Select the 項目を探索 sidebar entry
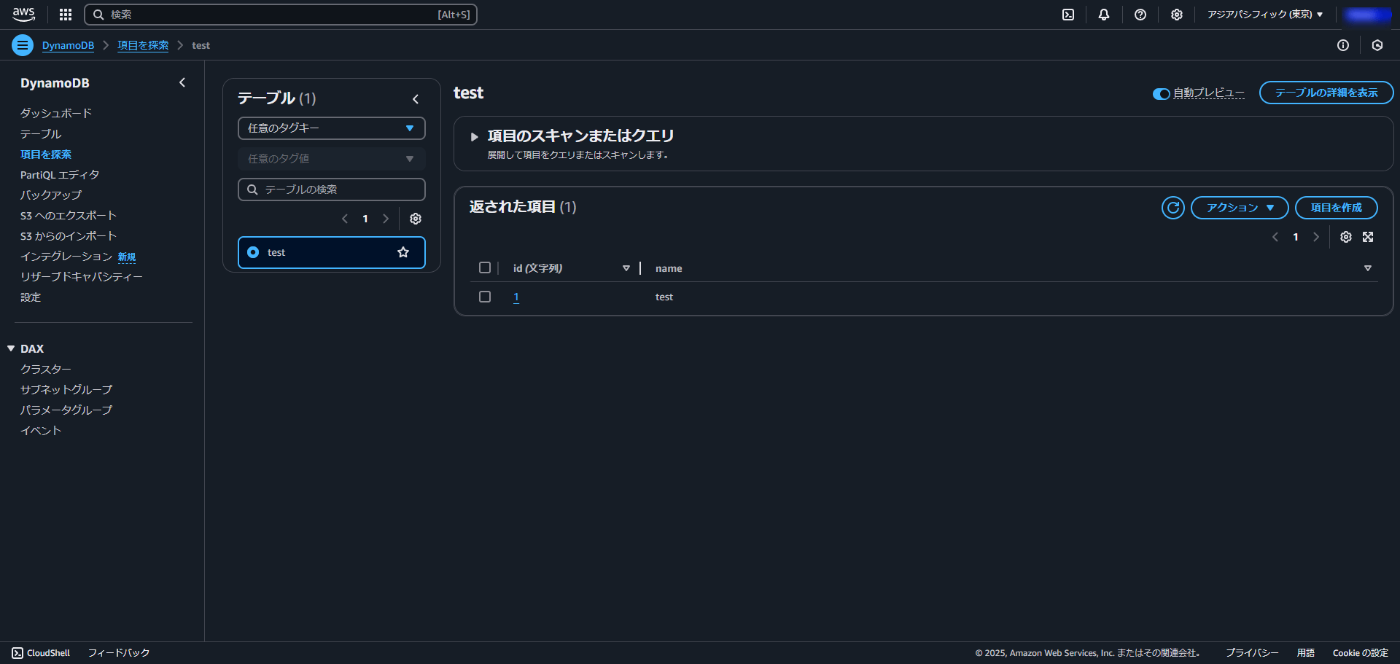This screenshot has width=1400, height=664. (x=46, y=154)
